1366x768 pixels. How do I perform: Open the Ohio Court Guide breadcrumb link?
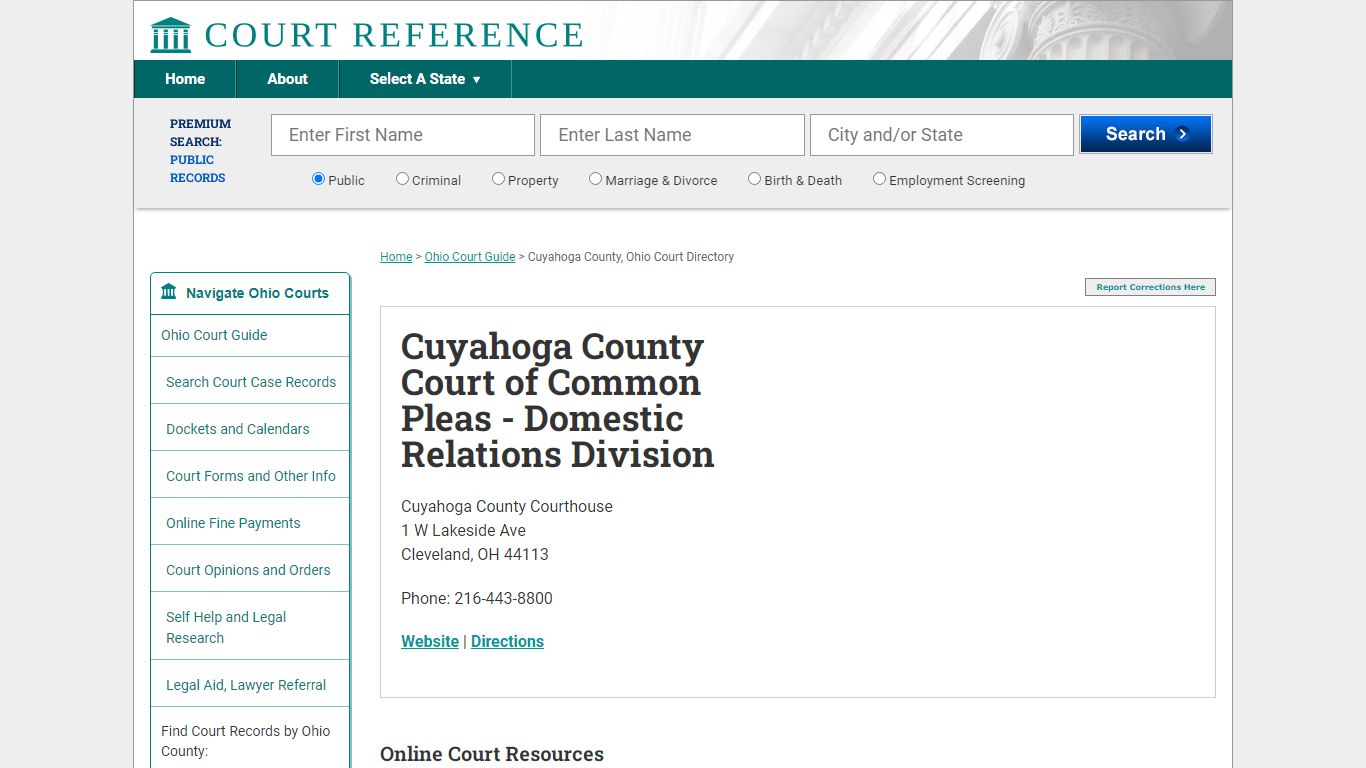tap(470, 257)
